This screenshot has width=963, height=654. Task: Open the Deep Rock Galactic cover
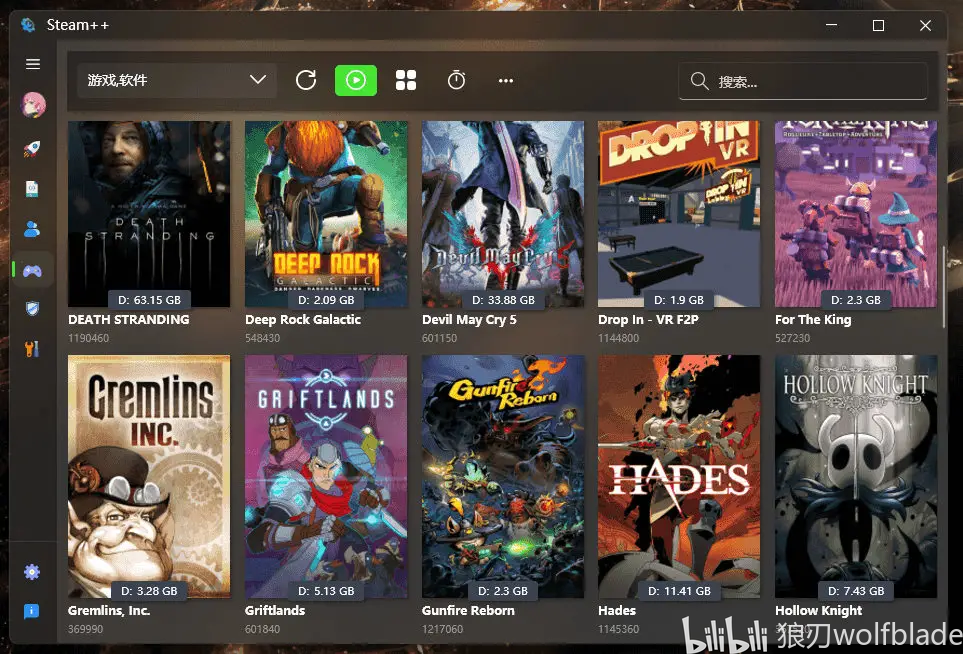coord(326,214)
